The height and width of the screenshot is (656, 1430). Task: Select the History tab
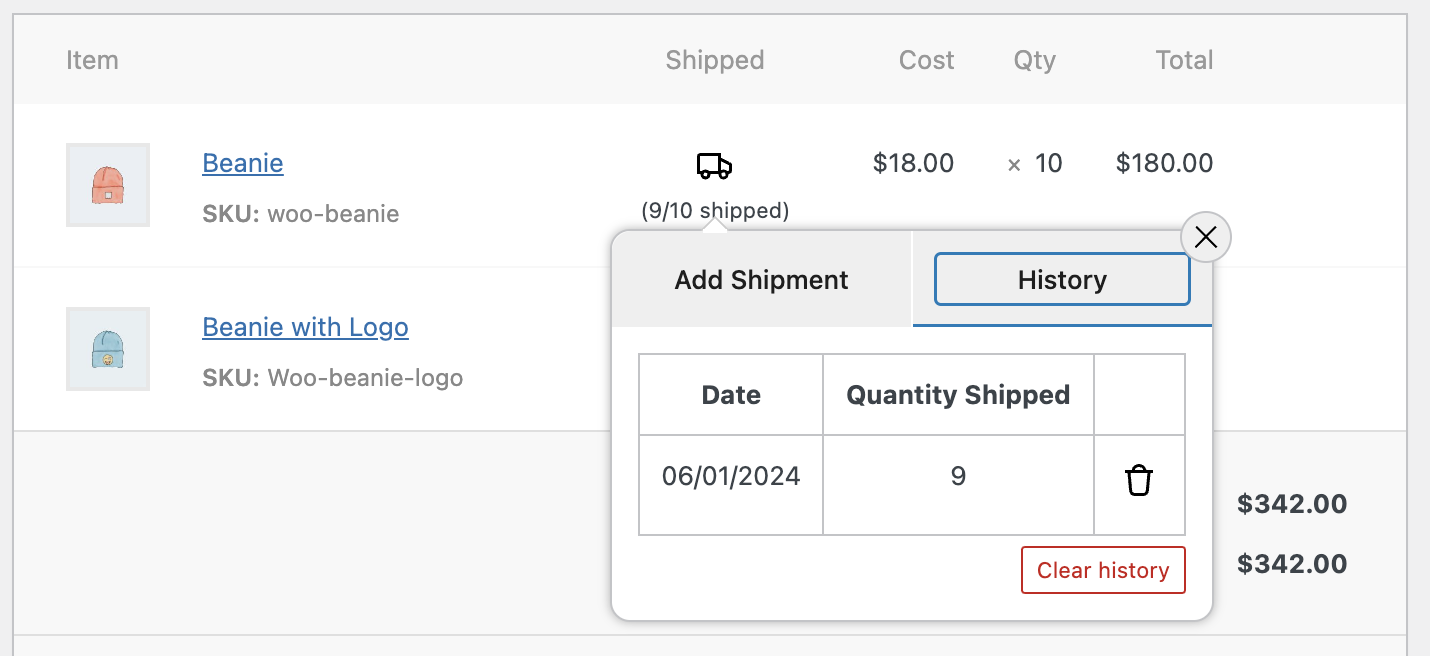(1062, 280)
